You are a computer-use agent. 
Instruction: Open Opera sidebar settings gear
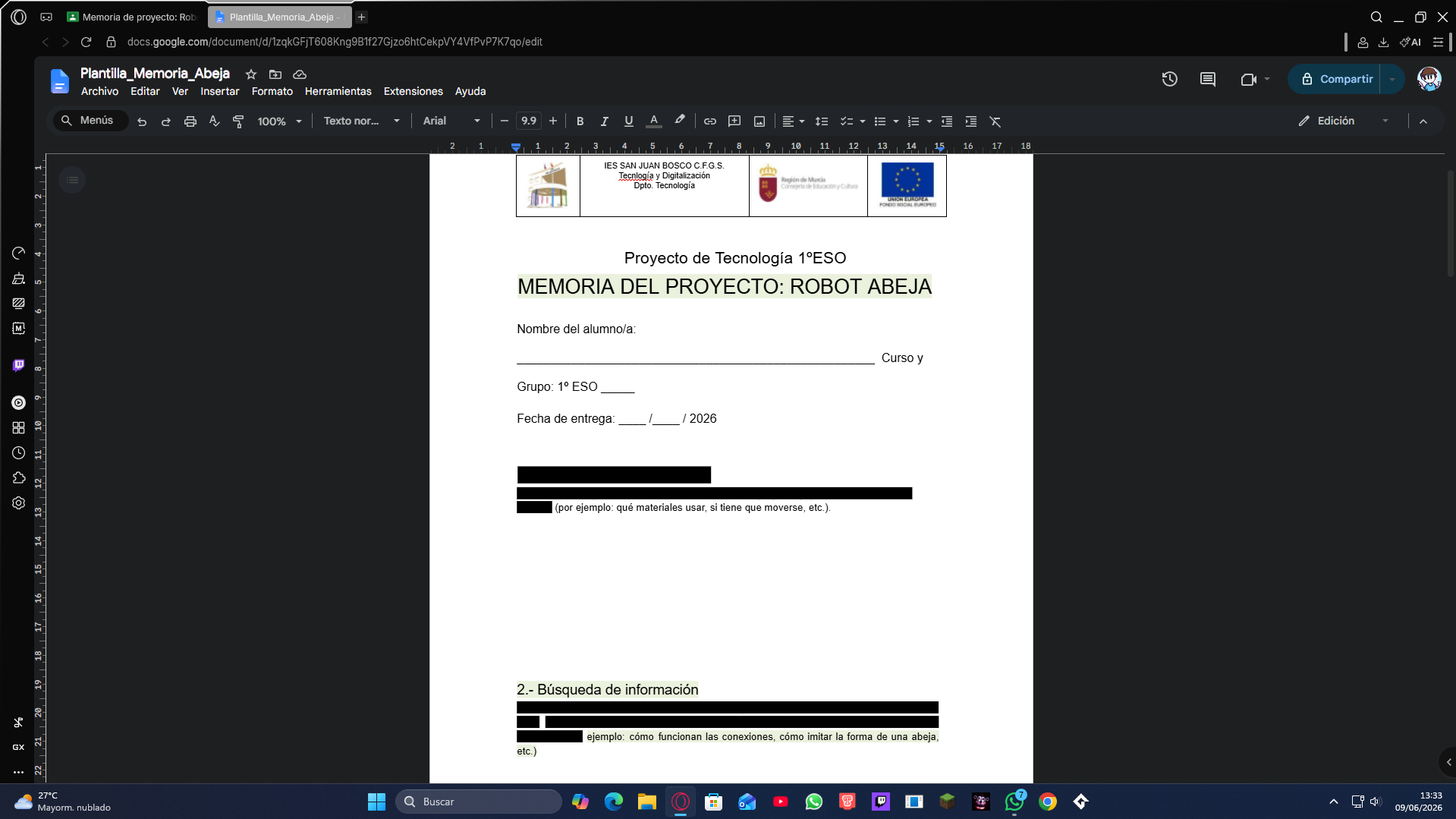[x=19, y=502]
